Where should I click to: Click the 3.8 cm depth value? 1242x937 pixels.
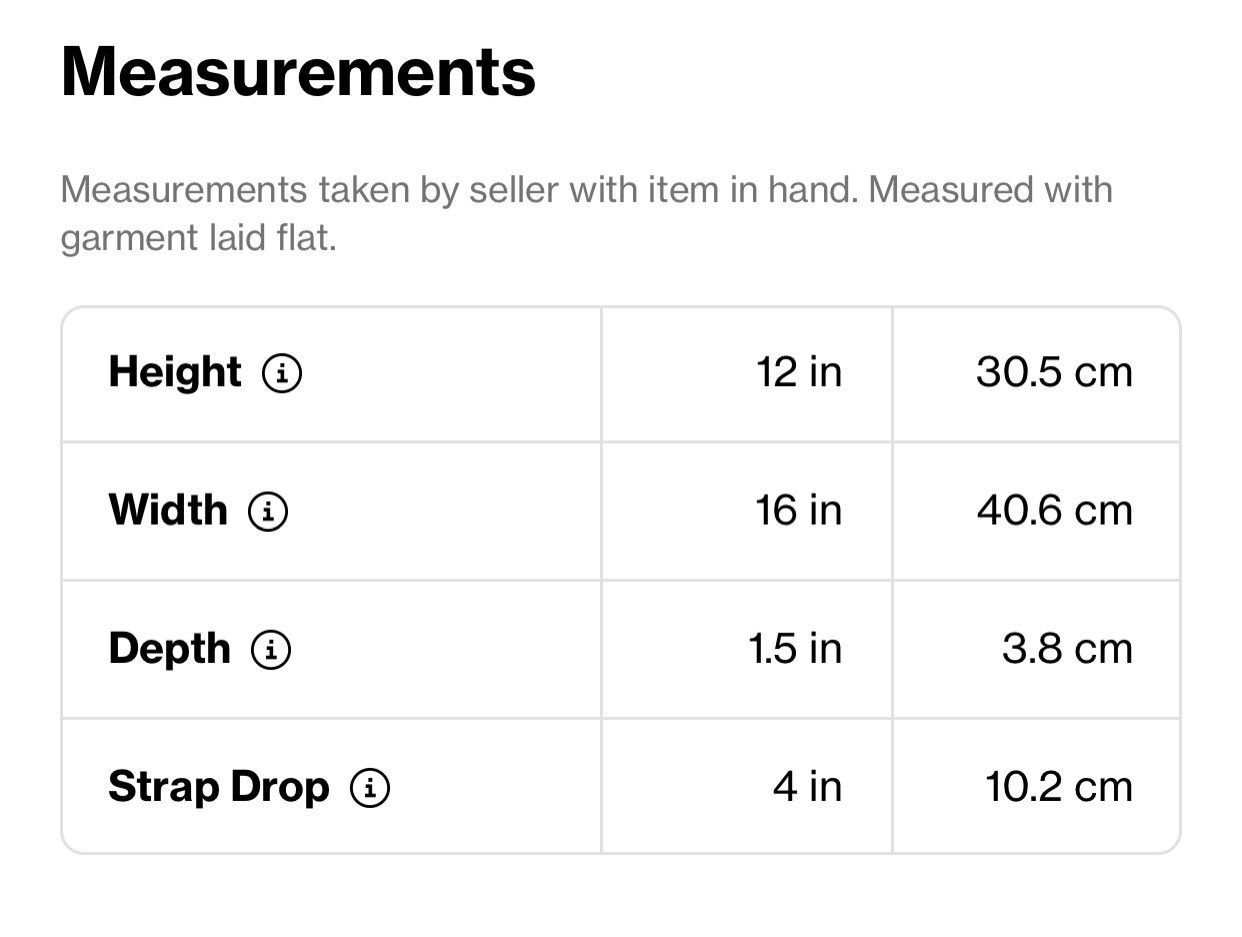[x=1067, y=649]
